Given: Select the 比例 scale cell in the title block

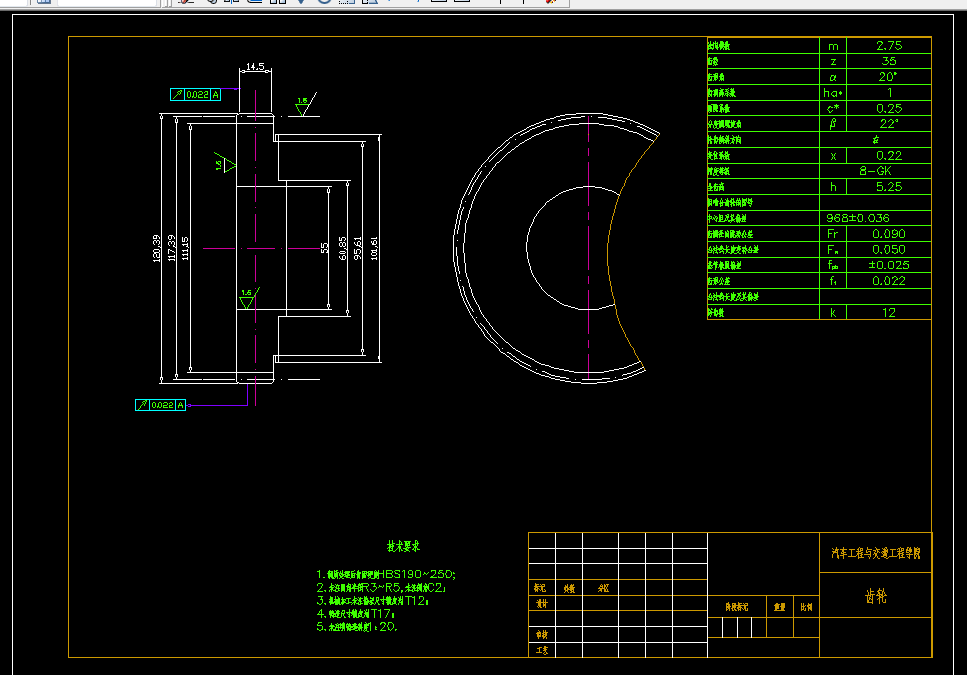Looking at the screenshot, I should (806, 607).
